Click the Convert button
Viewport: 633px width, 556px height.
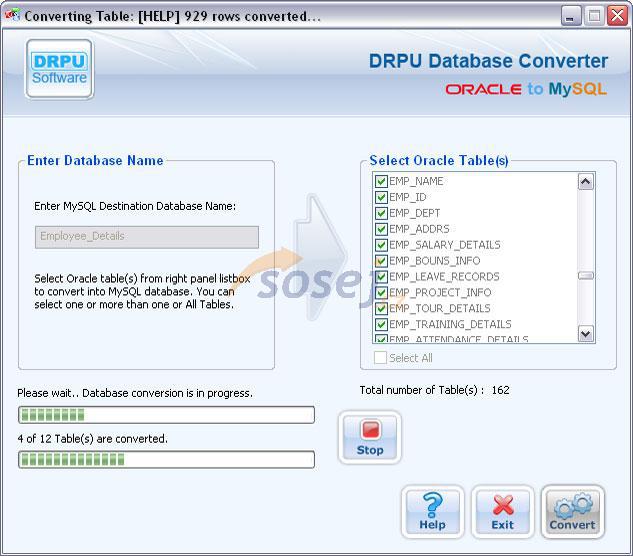point(572,512)
